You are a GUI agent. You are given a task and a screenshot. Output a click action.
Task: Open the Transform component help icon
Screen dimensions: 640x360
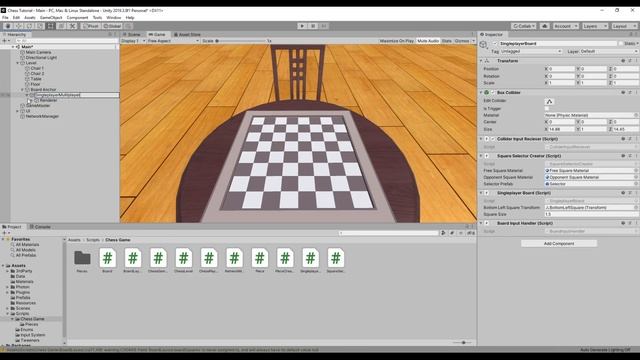(x=623, y=61)
